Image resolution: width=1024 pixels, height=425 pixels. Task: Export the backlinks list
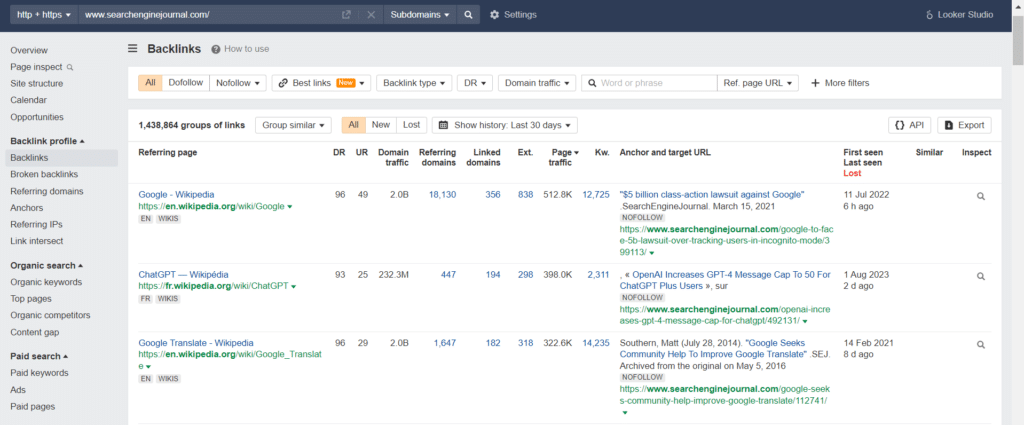point(964,125)
